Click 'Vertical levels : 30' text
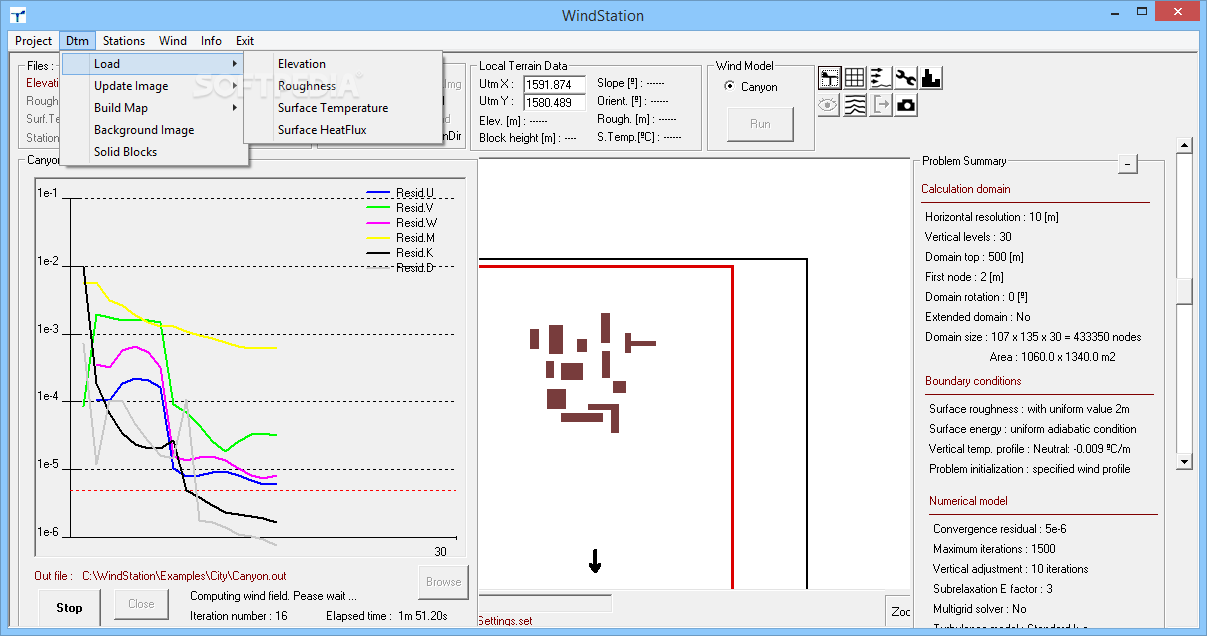This screenshot has height=636, width=1207. [x=968, y=237]
